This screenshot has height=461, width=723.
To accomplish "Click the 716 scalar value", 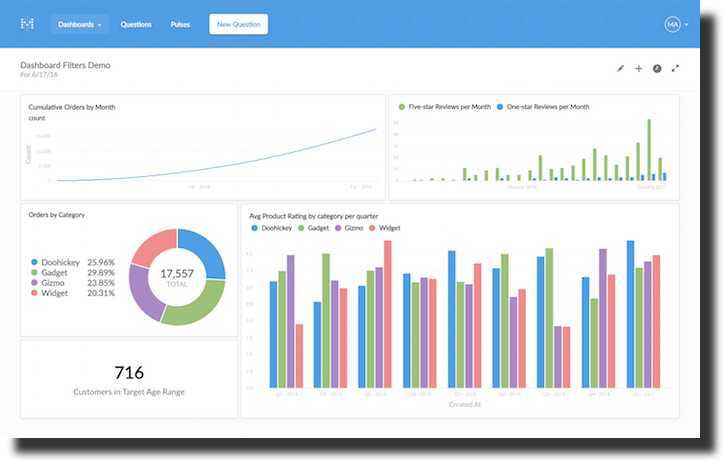I will [x=129, y=372].
